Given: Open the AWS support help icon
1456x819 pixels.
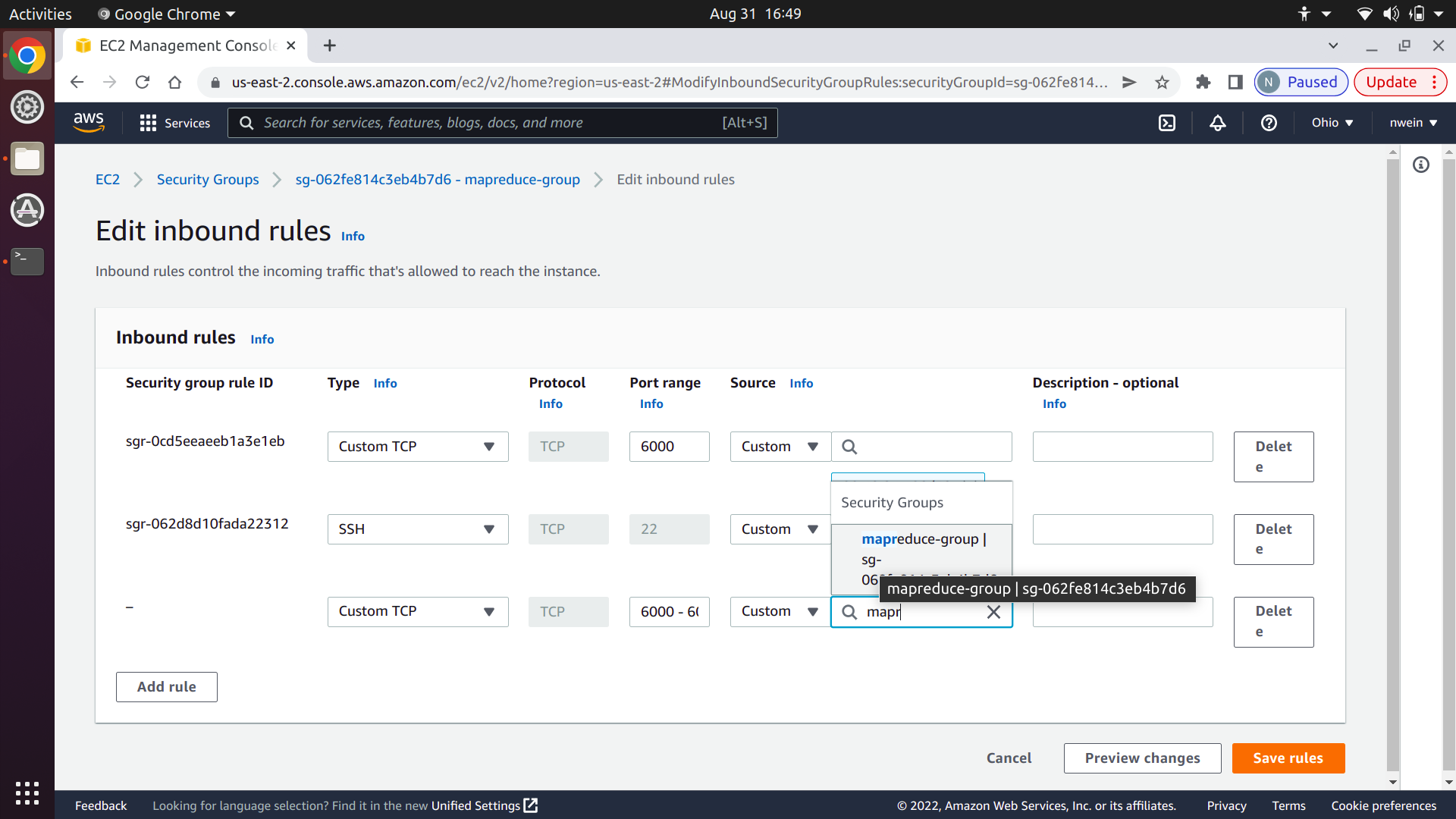Looking at the screenshot, I should tap(1269, 123).
